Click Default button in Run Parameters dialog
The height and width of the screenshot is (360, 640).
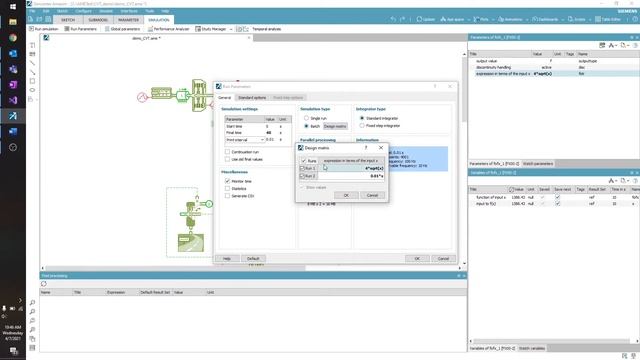(253, 258)
